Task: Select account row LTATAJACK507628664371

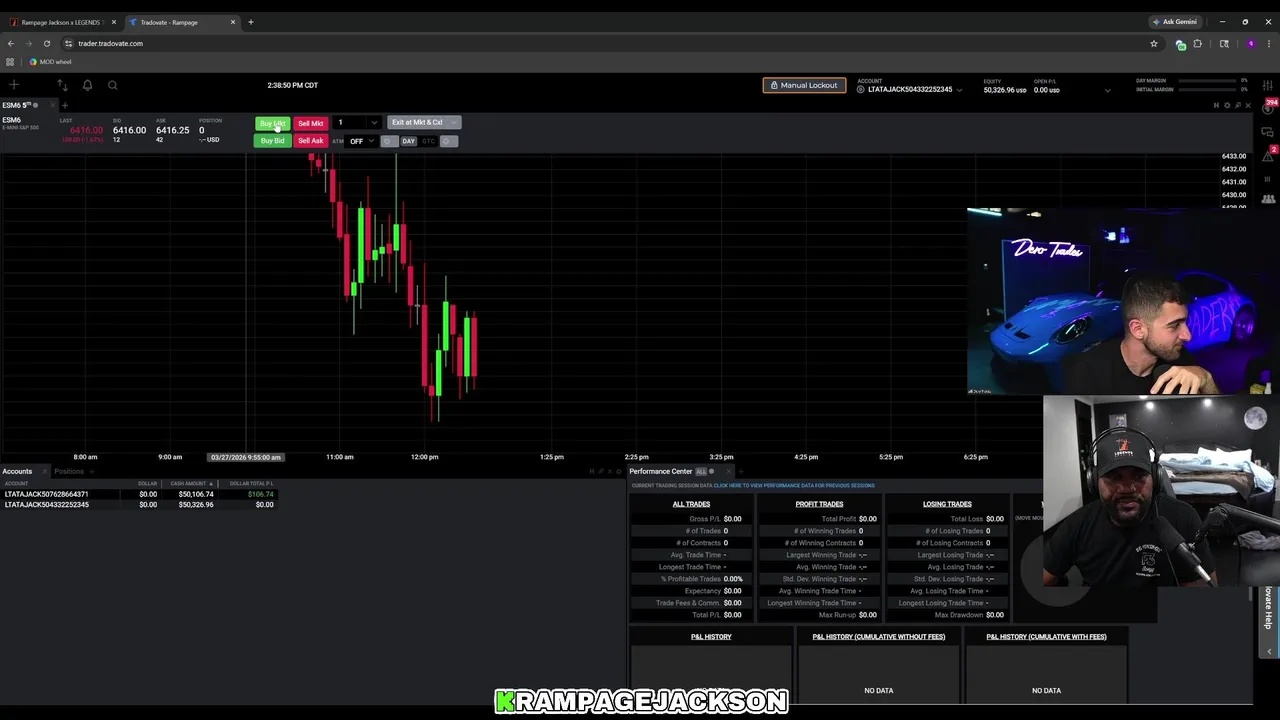Action: 139,494
